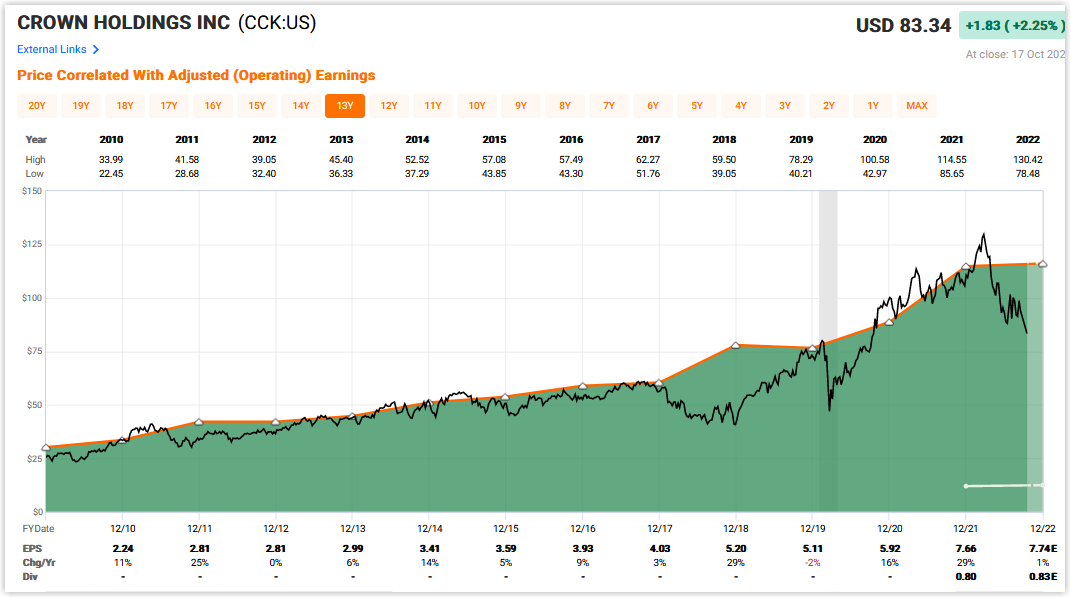Click the white dividend line near 12/21
Viewport: 1071px width, 598px height.
click(x=1004, y=486)
